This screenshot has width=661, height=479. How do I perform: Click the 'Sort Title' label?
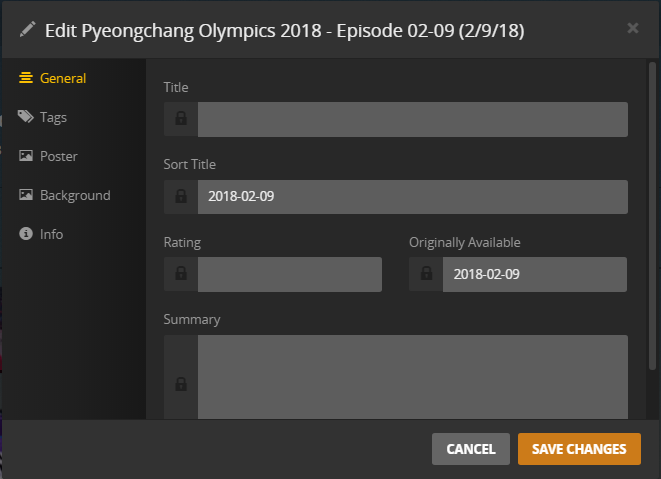click(190, 164)
